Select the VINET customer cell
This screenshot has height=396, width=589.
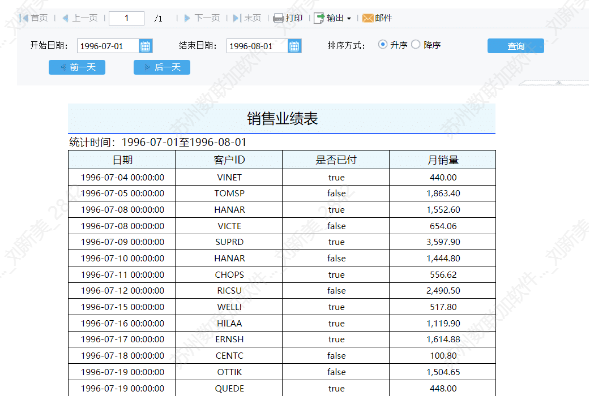229,177
